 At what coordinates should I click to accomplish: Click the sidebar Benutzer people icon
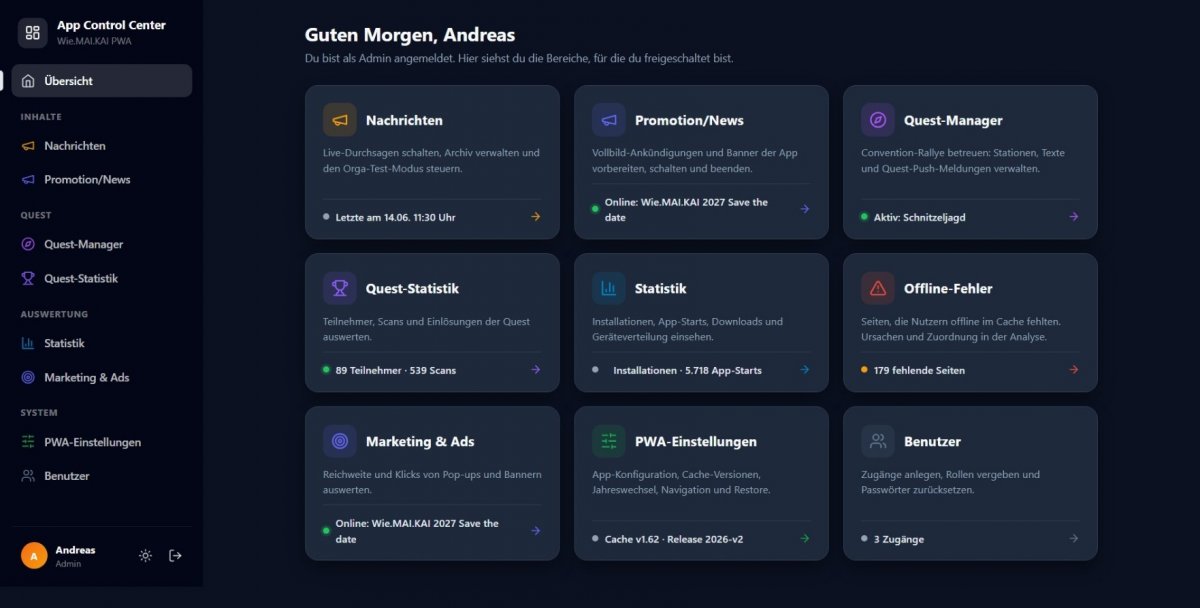pyautogui.click(x=28, y=476)
